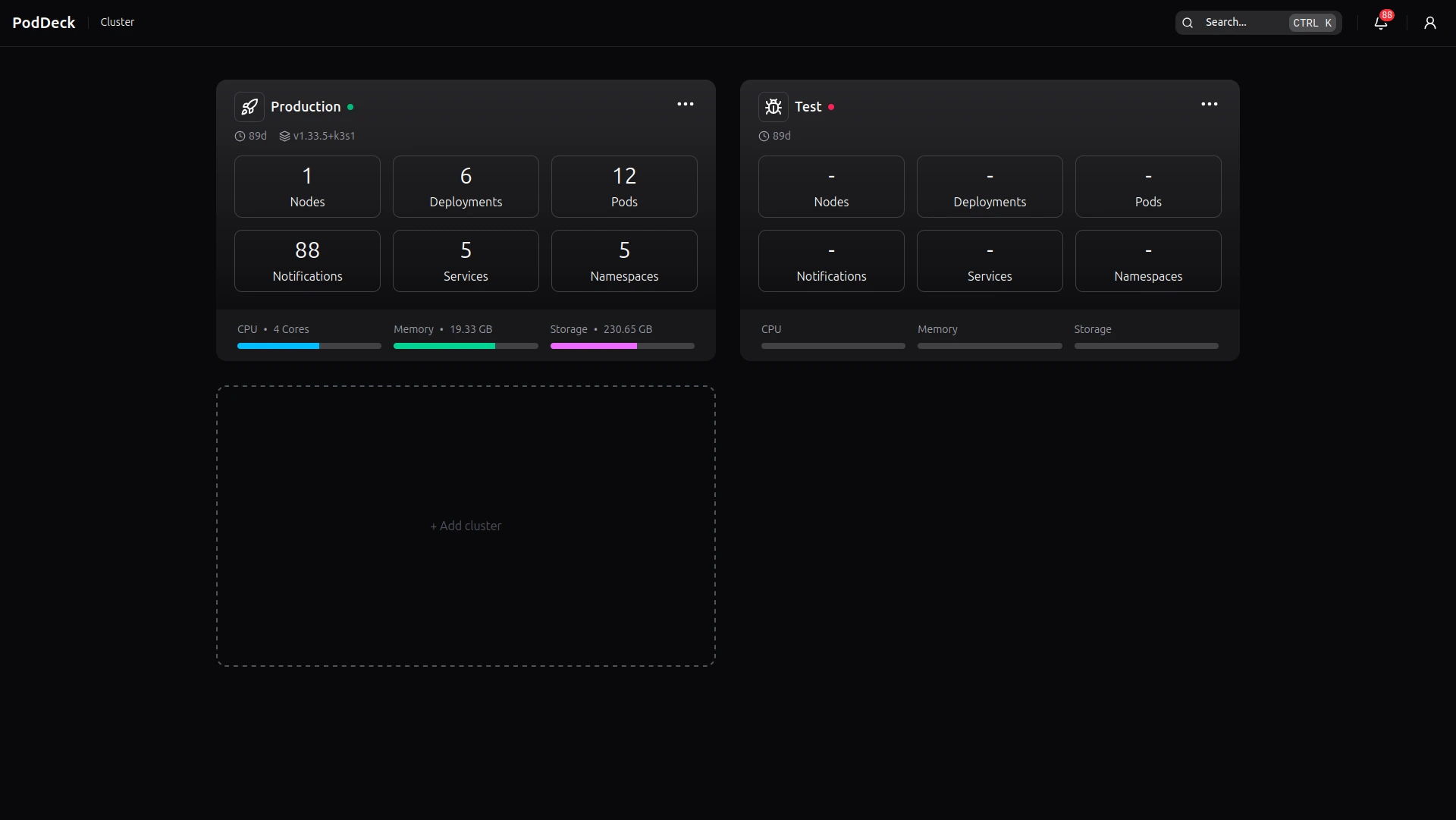The height and width of the screenshot is (820, 1456).
Task: Click the Production version layers icon
Action: click(284, 137)
